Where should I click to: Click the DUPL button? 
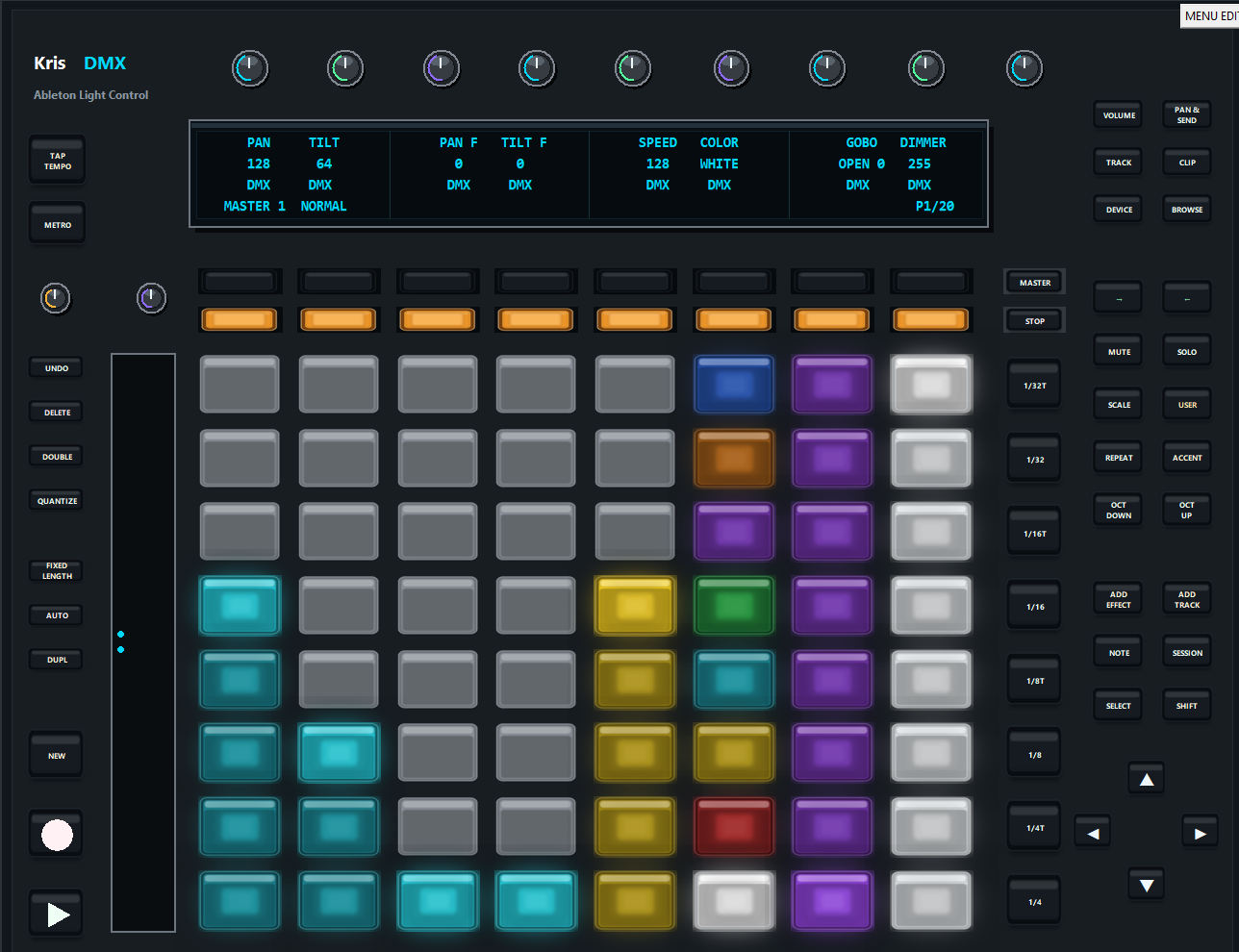point(57,660)
